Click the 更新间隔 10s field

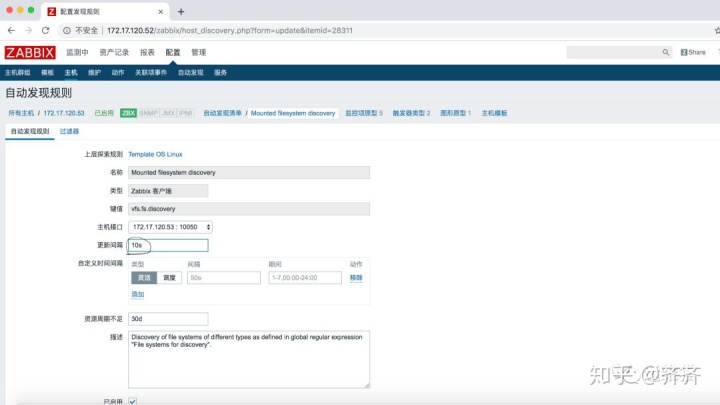(168, 245)
